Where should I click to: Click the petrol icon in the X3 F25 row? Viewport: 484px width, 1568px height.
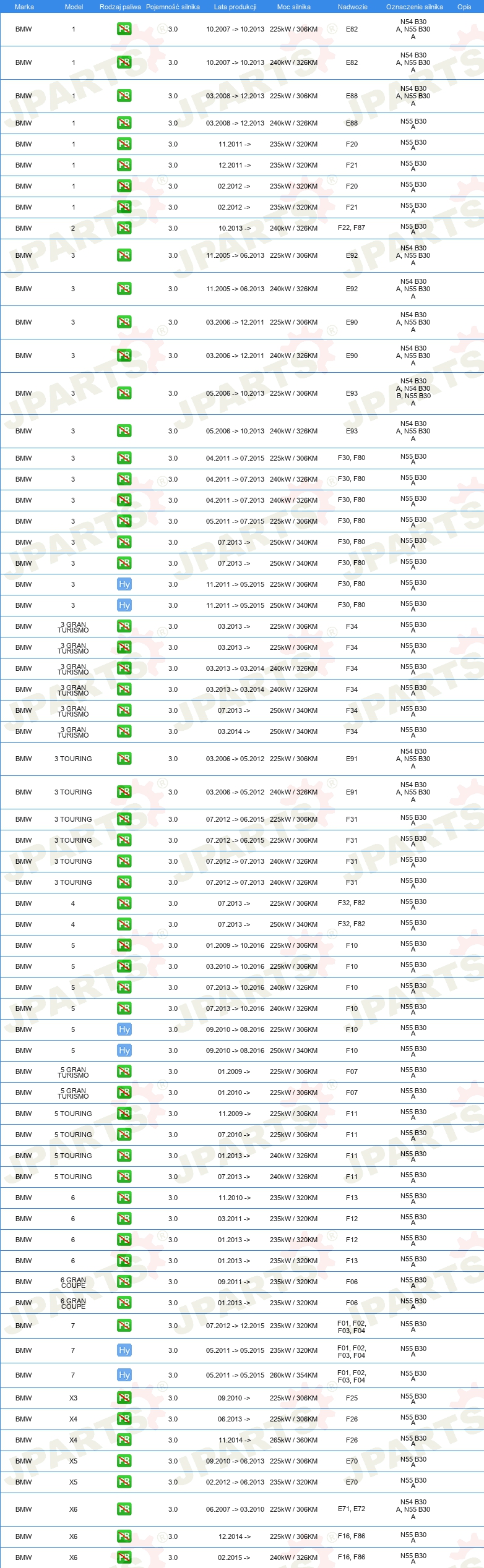click(x=124, y=1398)
